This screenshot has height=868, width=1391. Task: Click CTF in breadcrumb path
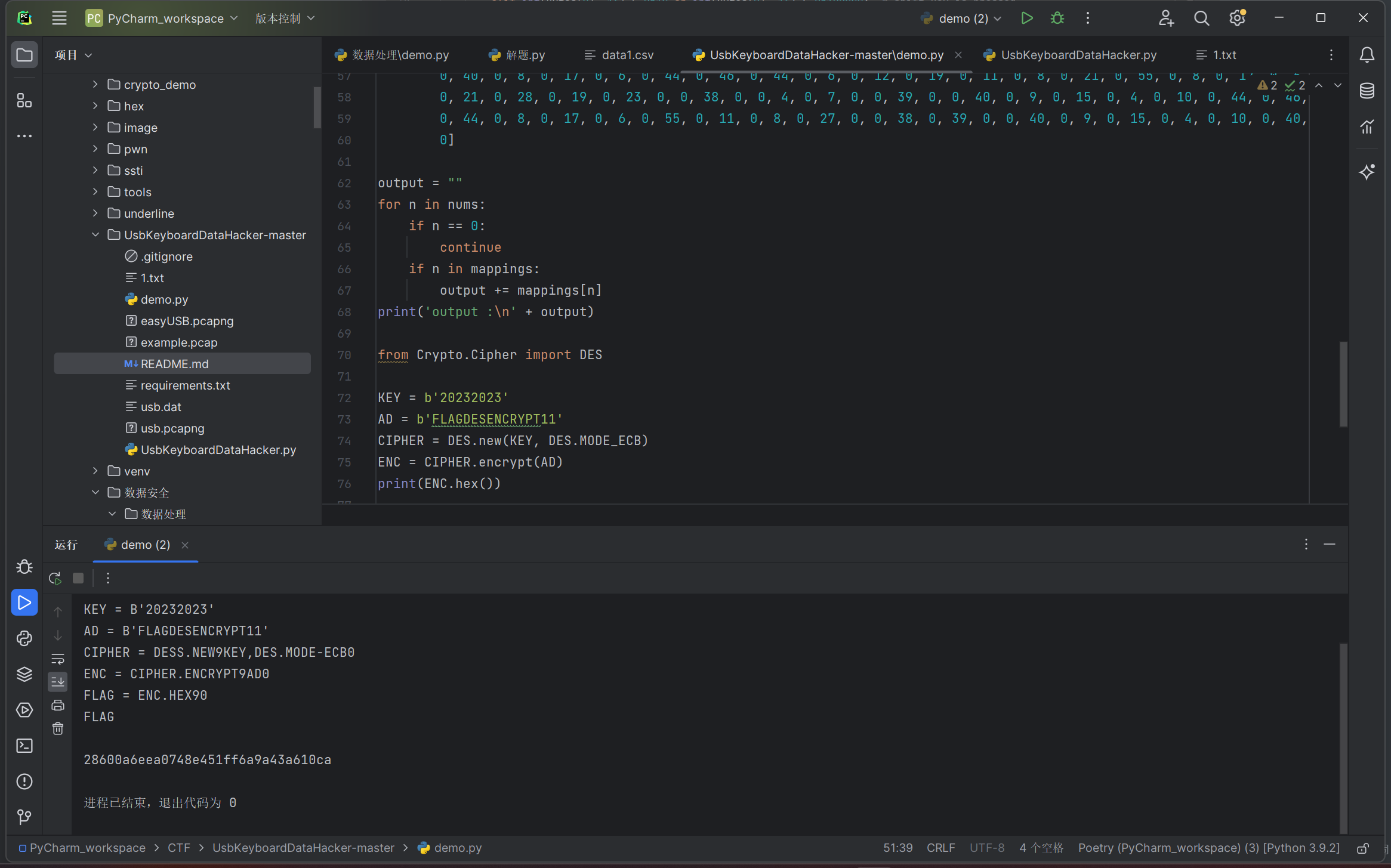click(179, 848)
